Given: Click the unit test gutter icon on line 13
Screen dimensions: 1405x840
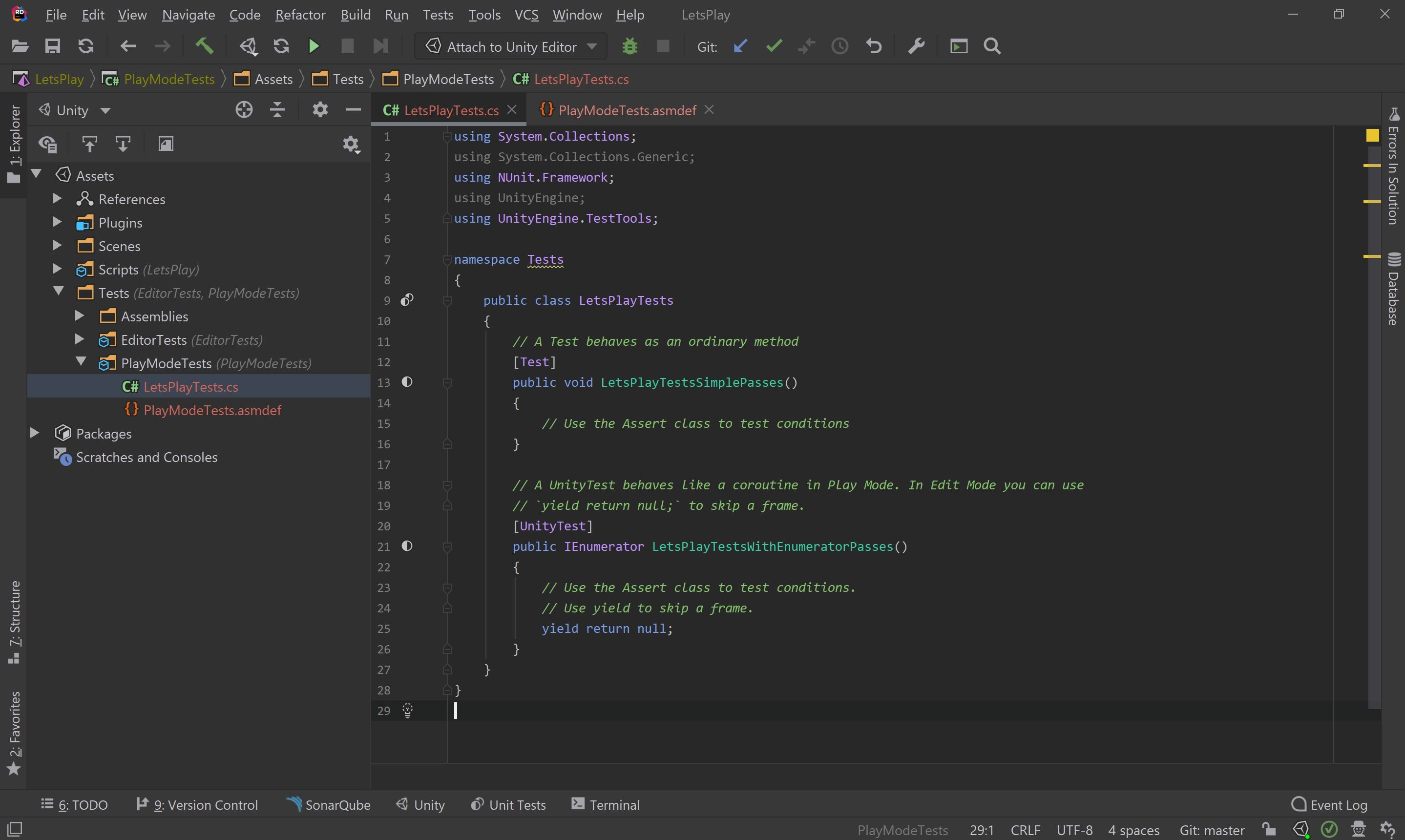Looking at the screenshot, I should [407, 382].
